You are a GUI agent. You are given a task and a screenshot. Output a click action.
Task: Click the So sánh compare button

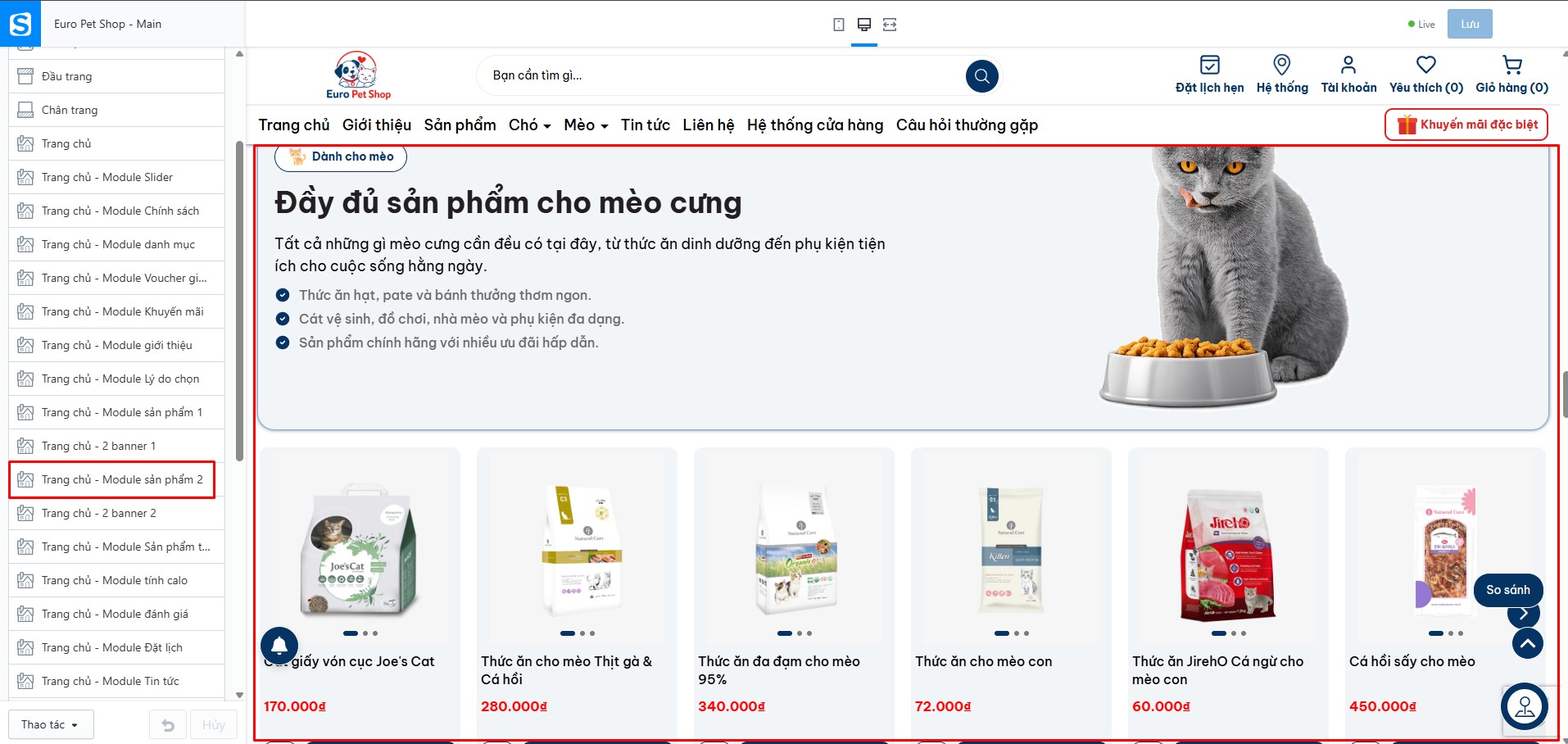click(x=1508, y=590)
